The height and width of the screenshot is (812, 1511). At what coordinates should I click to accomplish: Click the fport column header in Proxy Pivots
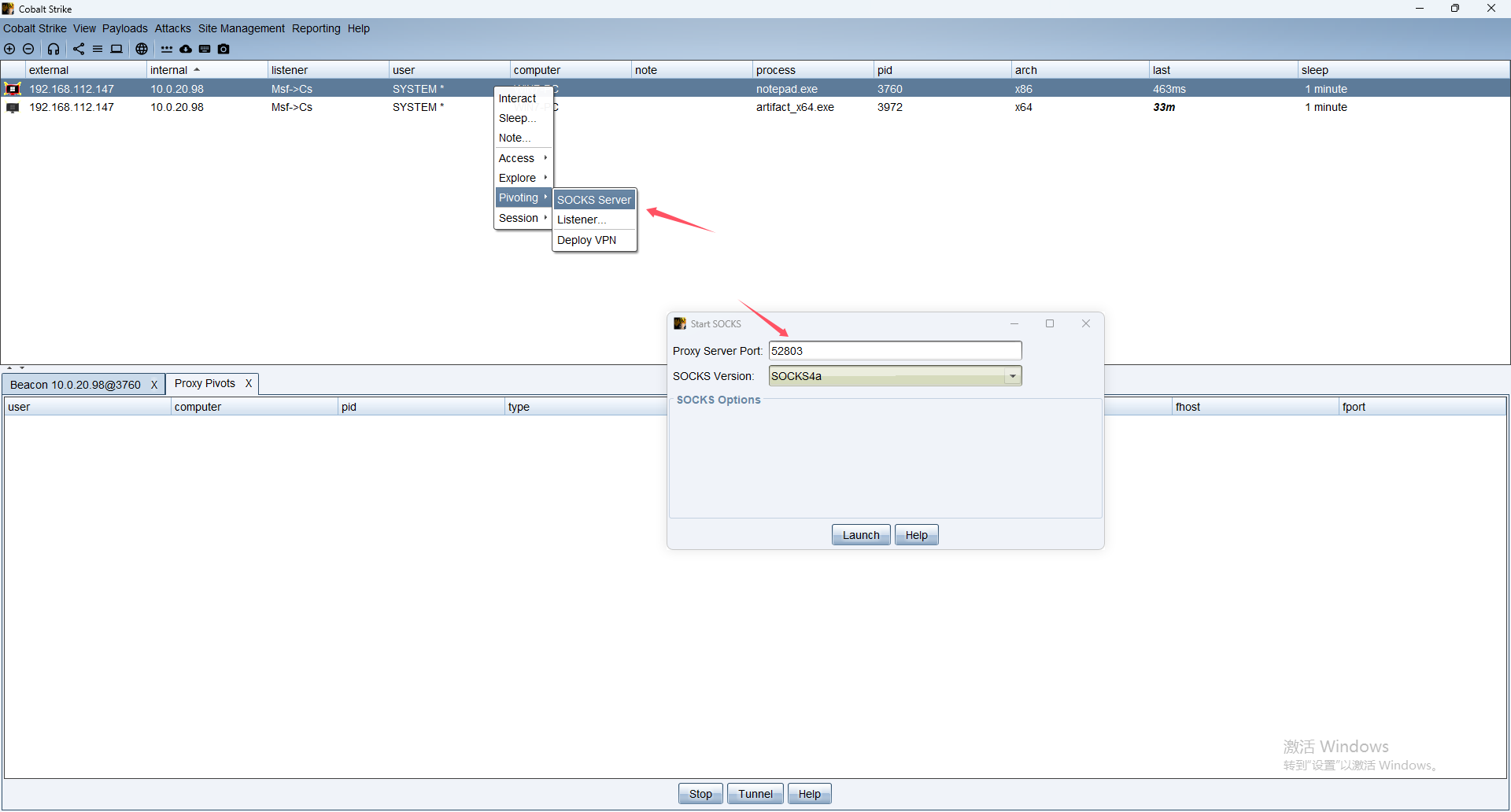(x=1423, y=407)
